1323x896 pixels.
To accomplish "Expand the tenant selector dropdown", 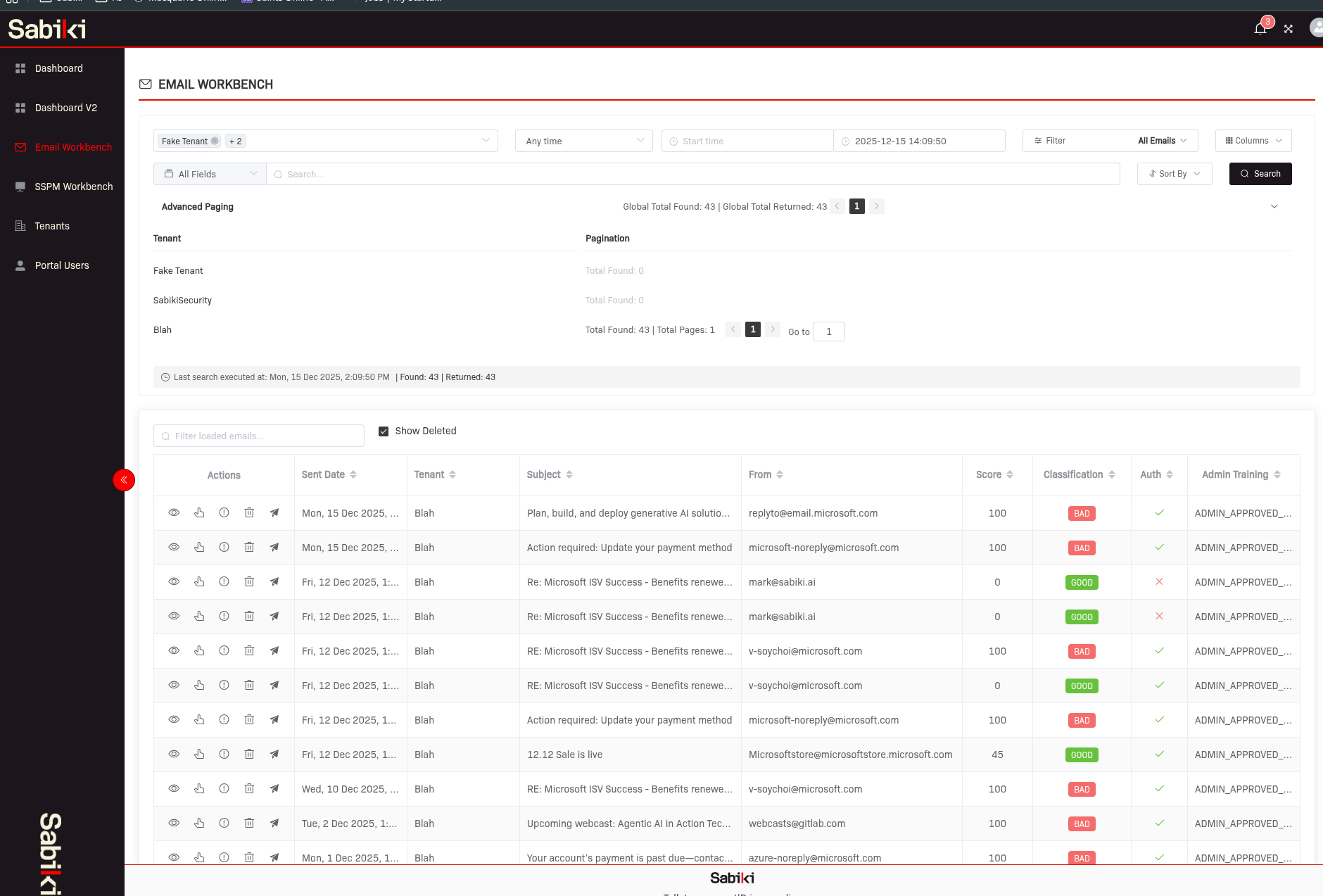I will 486,141.
